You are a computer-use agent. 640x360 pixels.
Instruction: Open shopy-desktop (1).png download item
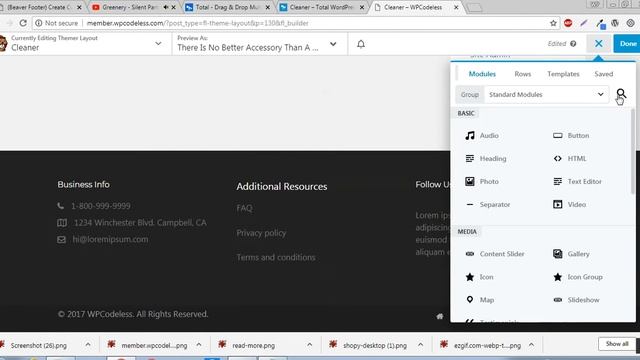pos(375,345)
